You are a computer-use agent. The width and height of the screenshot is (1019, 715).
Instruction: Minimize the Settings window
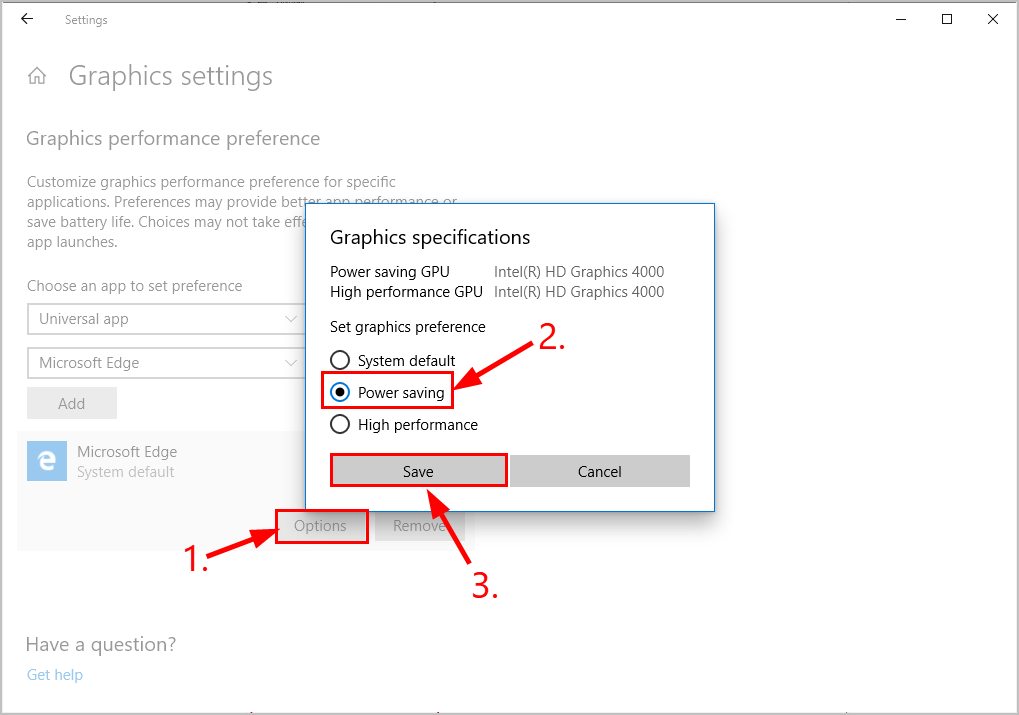tap(901, 20)
